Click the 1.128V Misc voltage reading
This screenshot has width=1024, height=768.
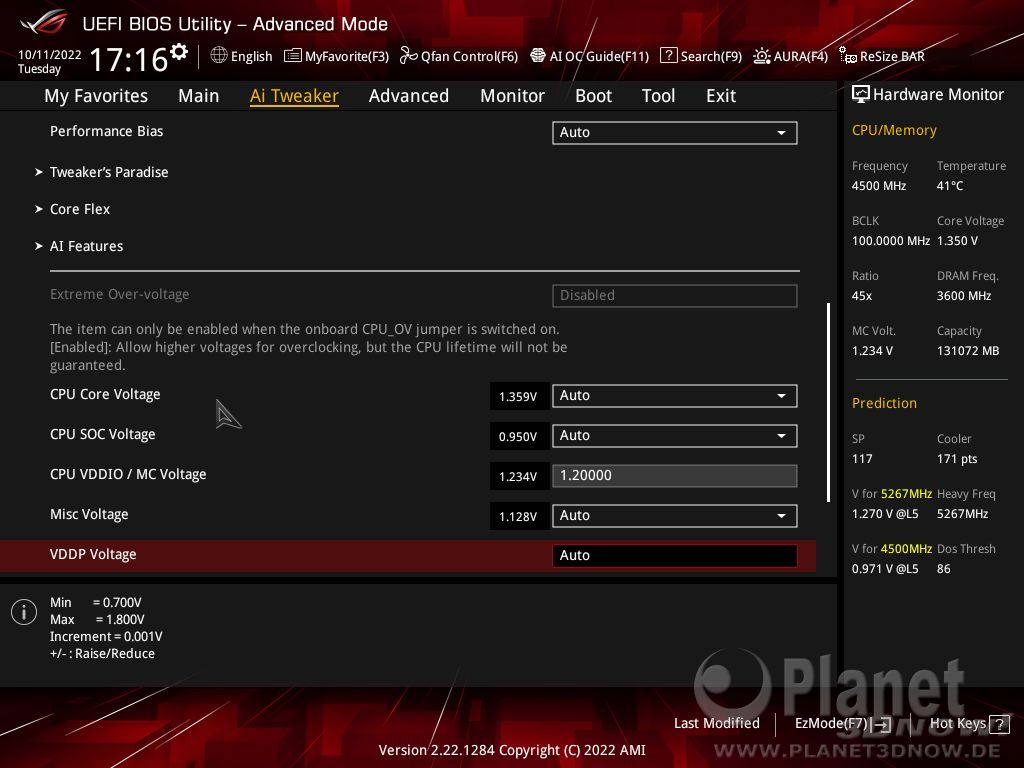pos(519,516)
